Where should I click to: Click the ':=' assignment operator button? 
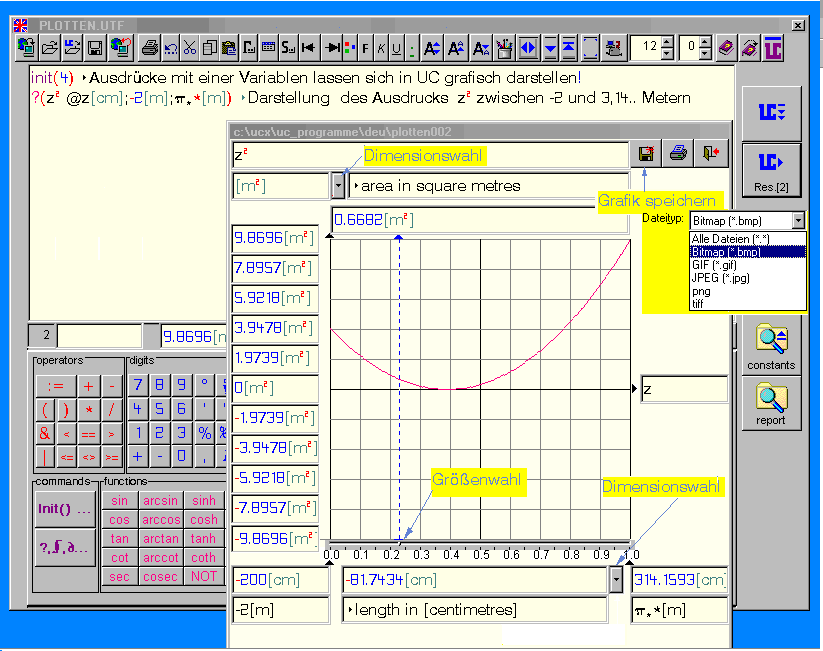[x=56, y=387]
